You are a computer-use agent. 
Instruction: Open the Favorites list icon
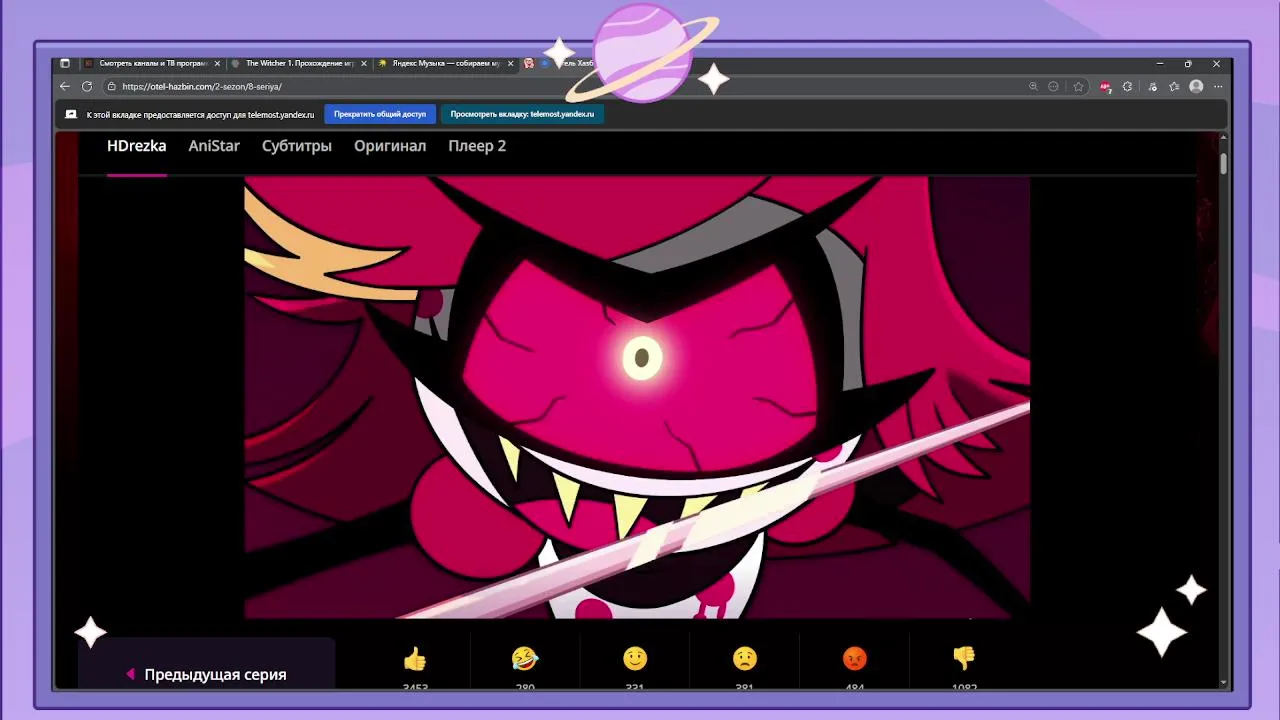(1174, 87)
